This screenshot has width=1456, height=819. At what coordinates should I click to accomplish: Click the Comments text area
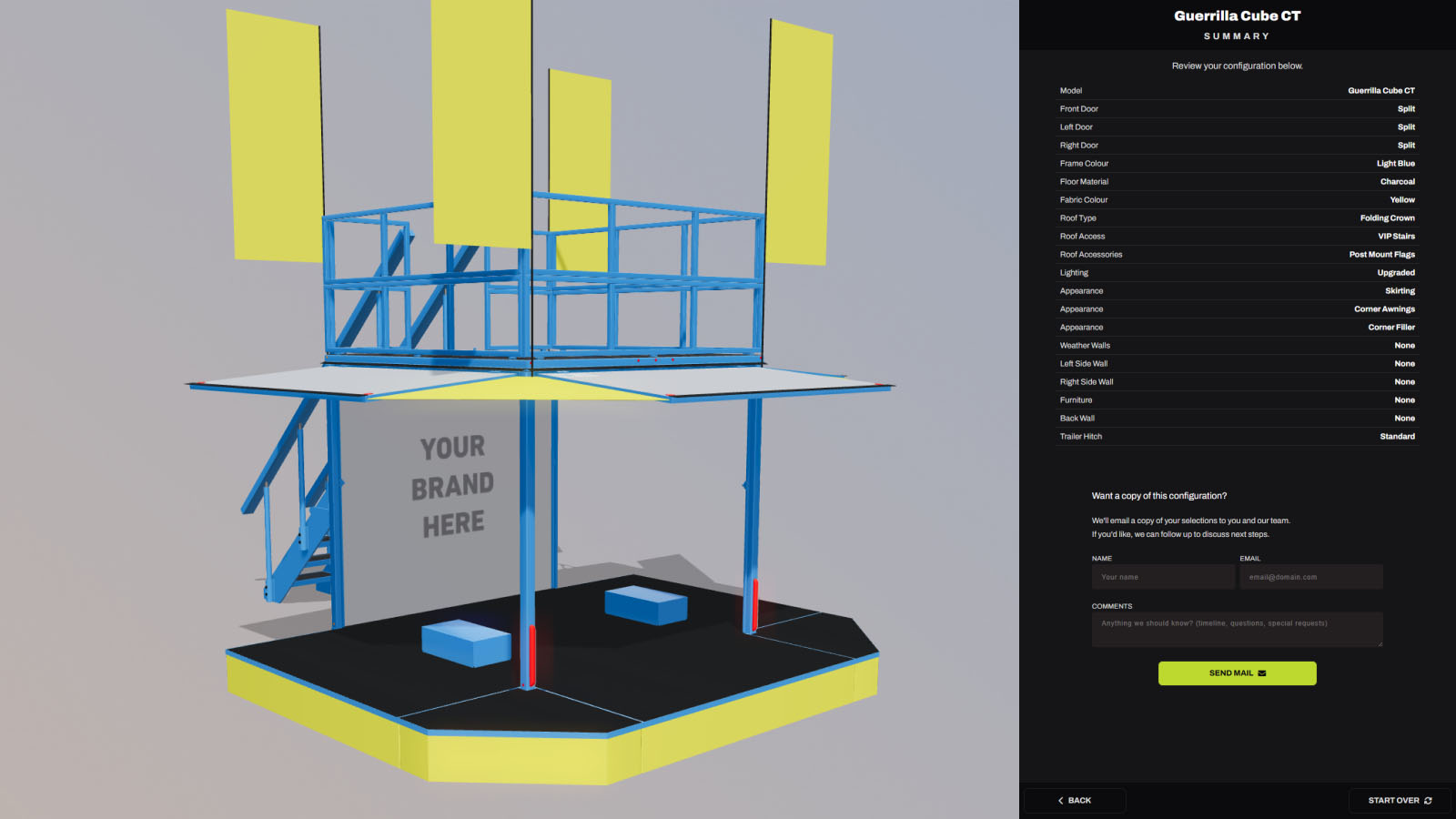[1236, 628]
